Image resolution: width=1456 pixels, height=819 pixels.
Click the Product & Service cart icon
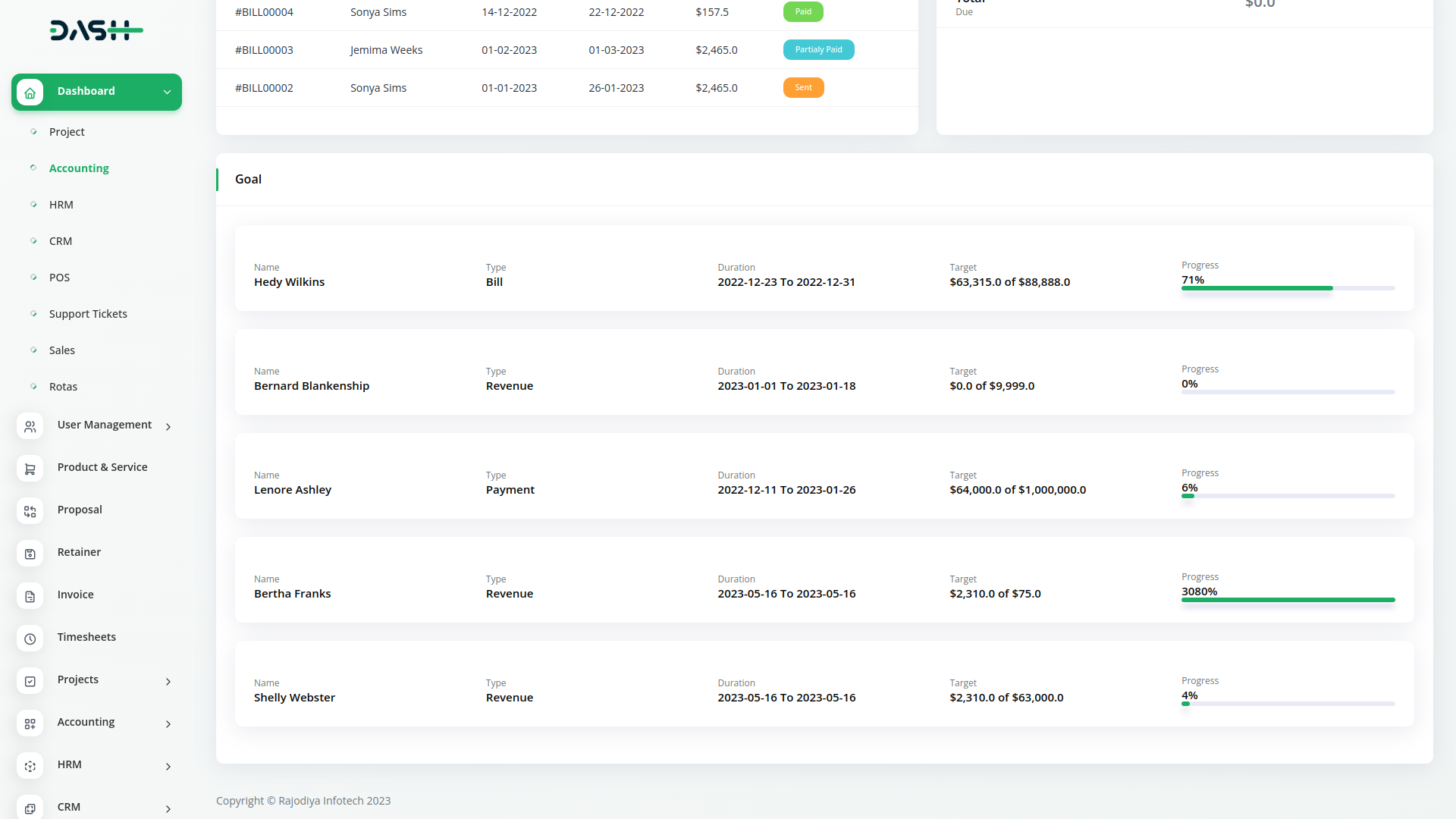pos(30,469)
